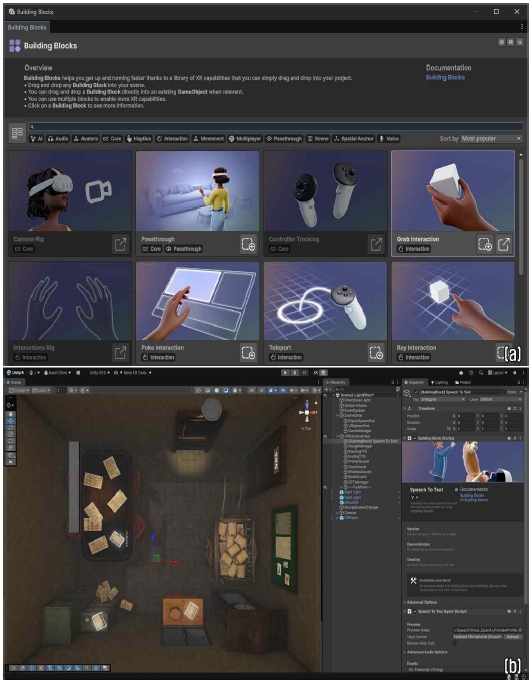Select the Building Blocks window tab
This screenshot has height=682, width=532.
tap(27, 27)
